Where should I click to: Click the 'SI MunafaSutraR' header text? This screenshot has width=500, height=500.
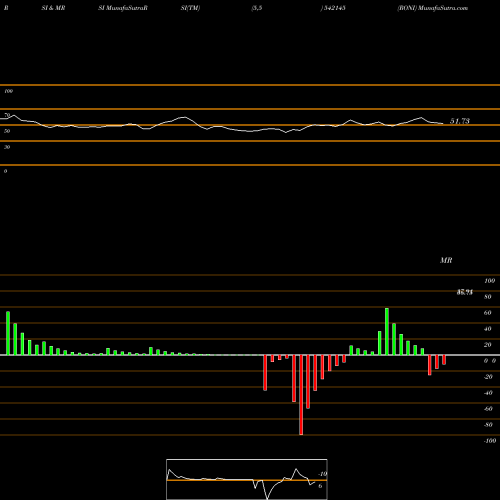(123, 8)
